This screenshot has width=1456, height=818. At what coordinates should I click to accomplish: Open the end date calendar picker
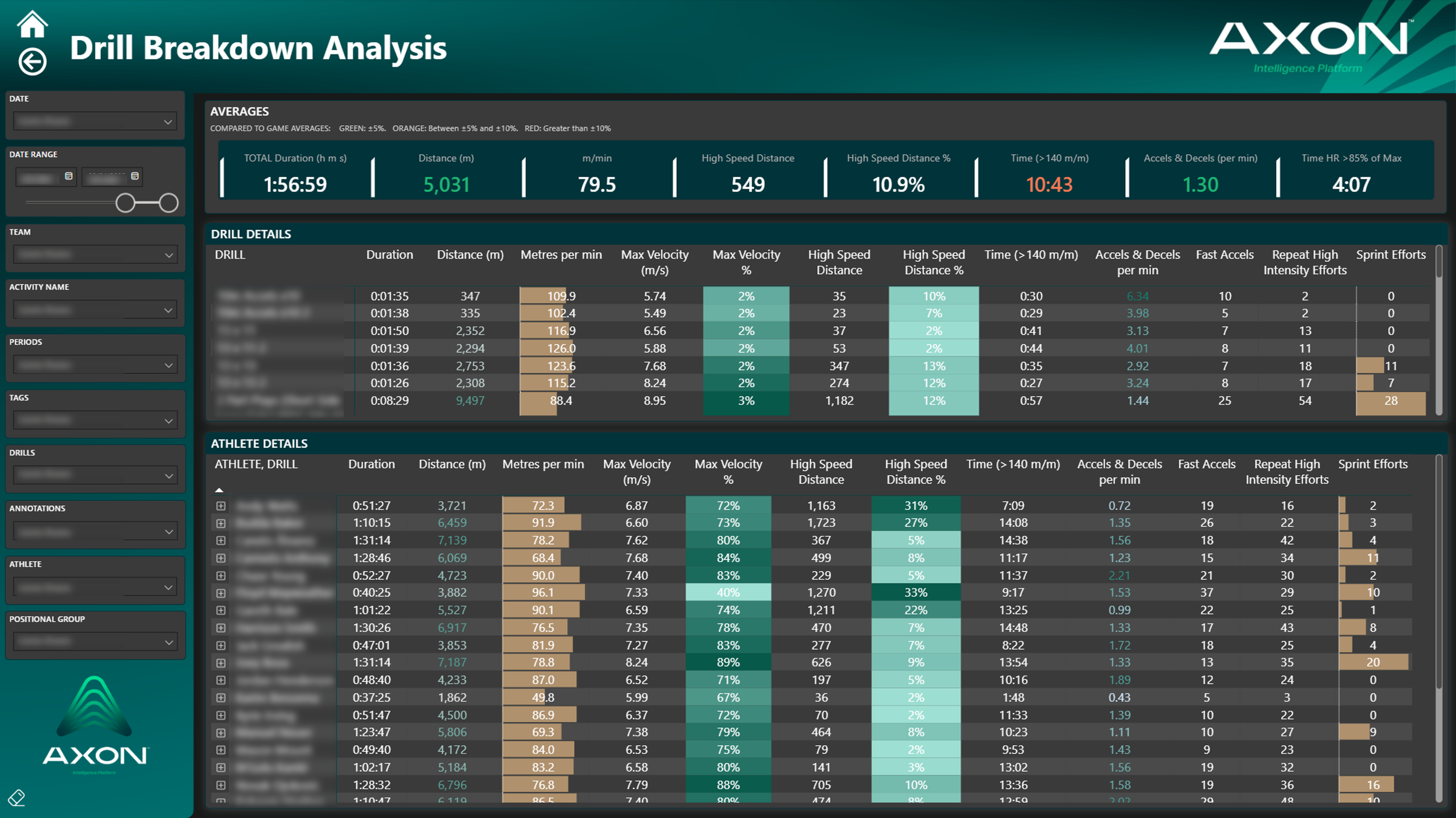135,176
